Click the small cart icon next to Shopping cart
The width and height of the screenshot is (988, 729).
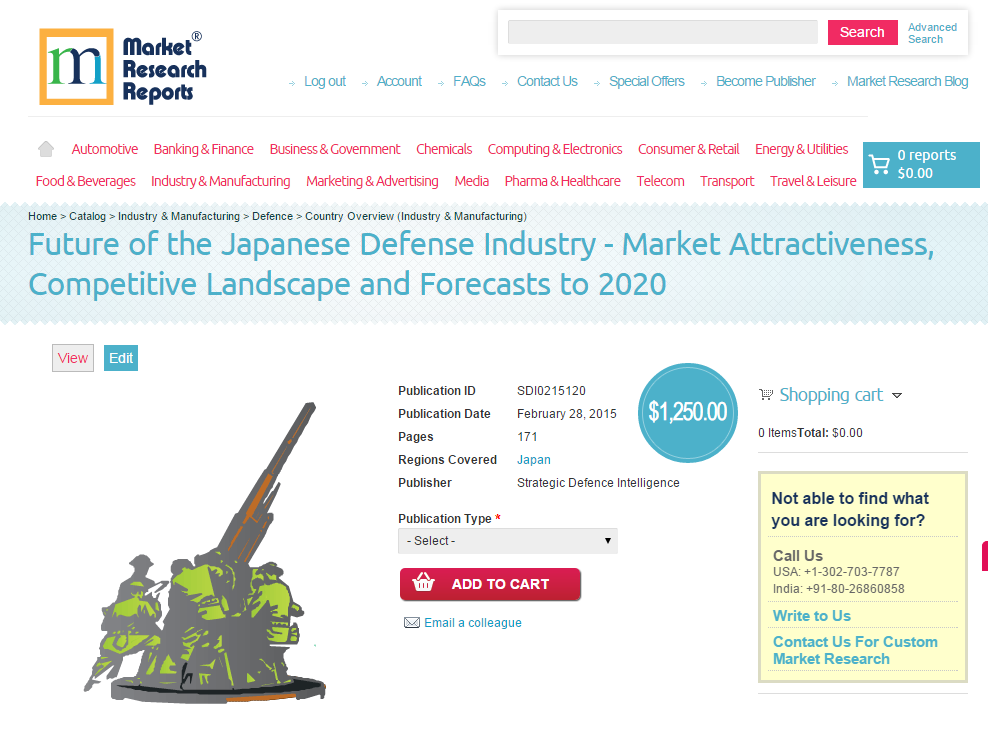pos(765,395)
